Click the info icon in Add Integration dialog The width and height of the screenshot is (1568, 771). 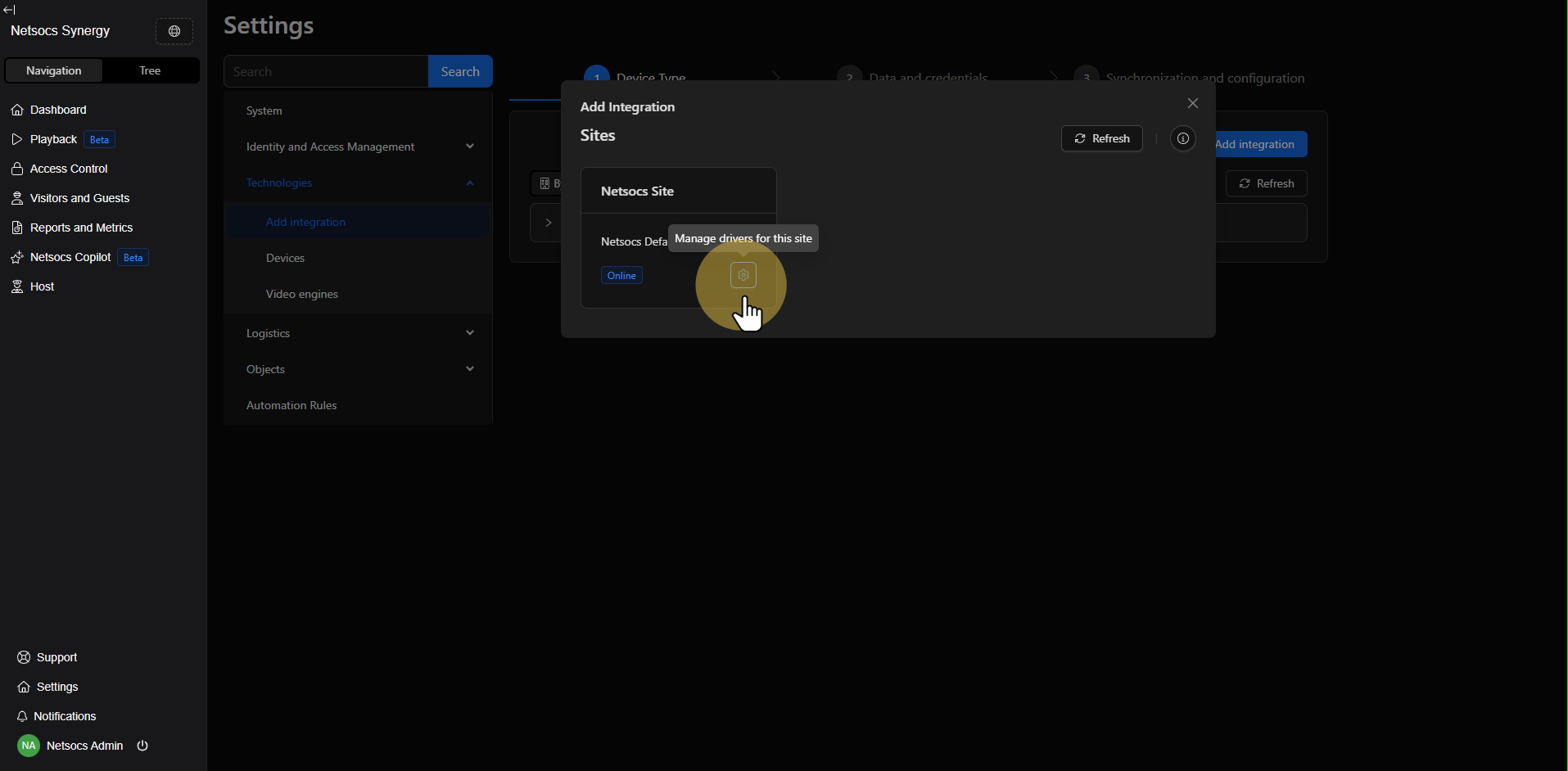[1182, 138]
